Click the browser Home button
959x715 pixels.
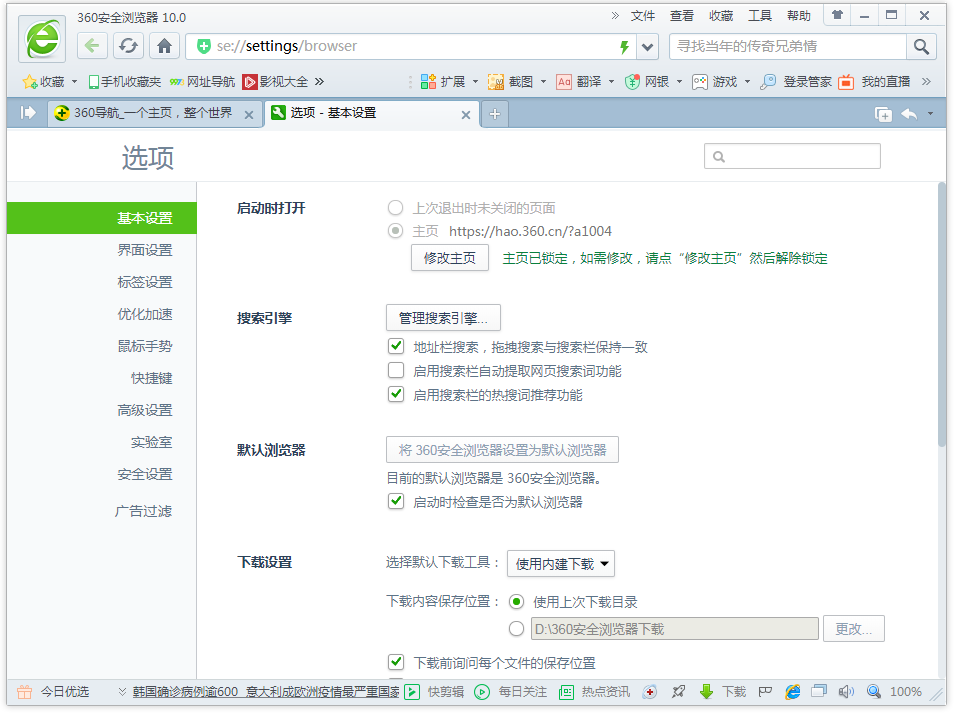coord(164,46)
